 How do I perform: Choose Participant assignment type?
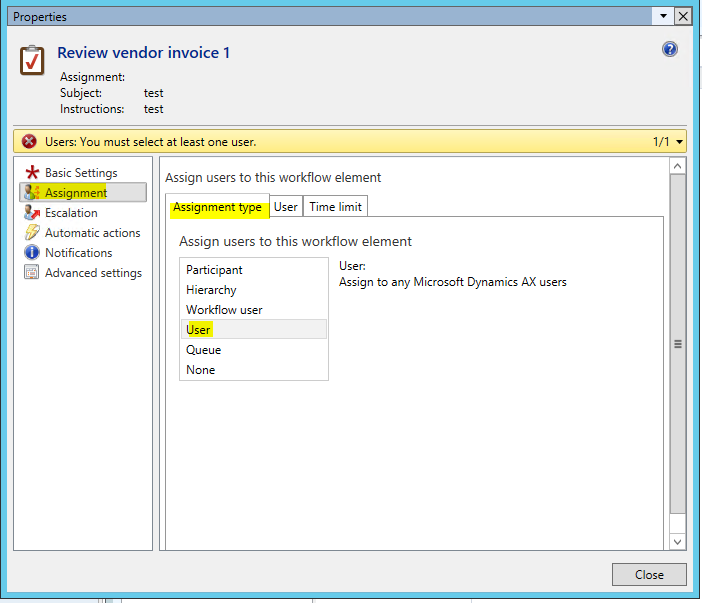pyautogui.click(x=214, y=270)
